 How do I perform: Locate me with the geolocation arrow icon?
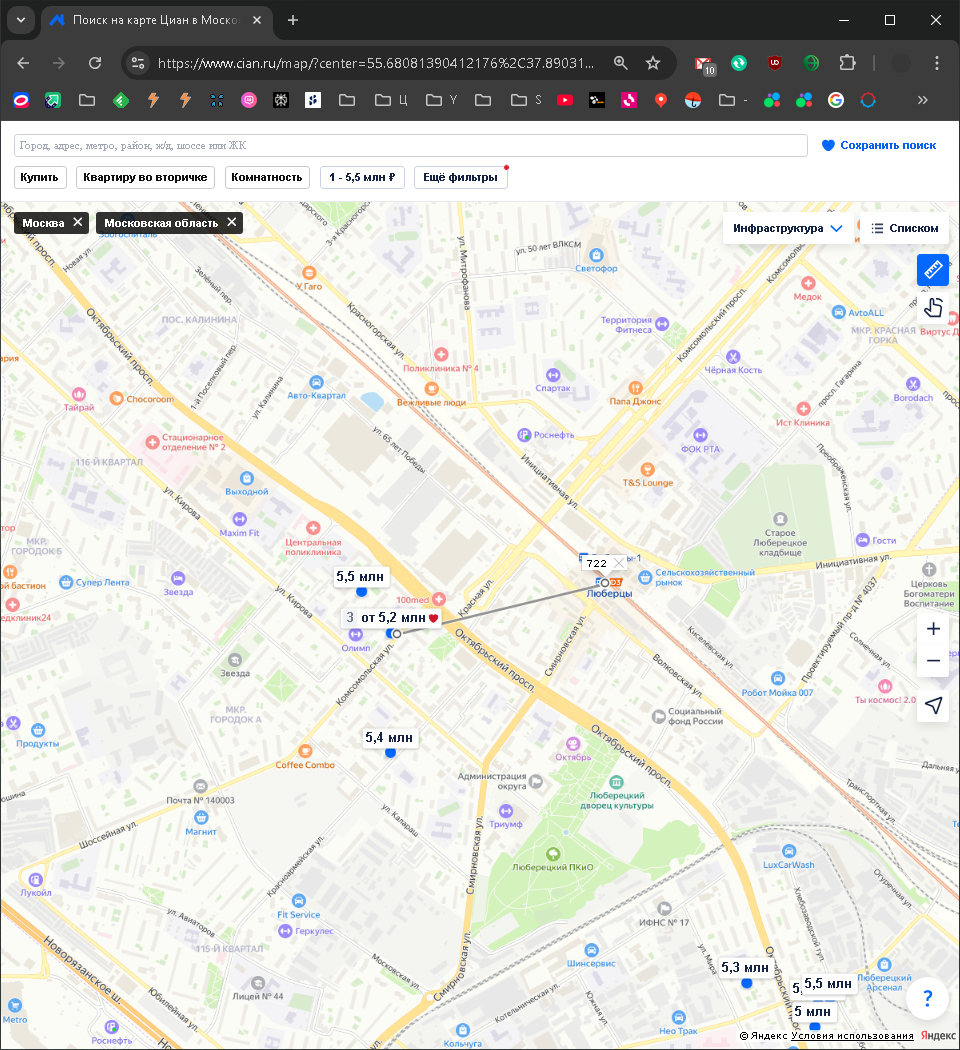click(x=933, y=705)
